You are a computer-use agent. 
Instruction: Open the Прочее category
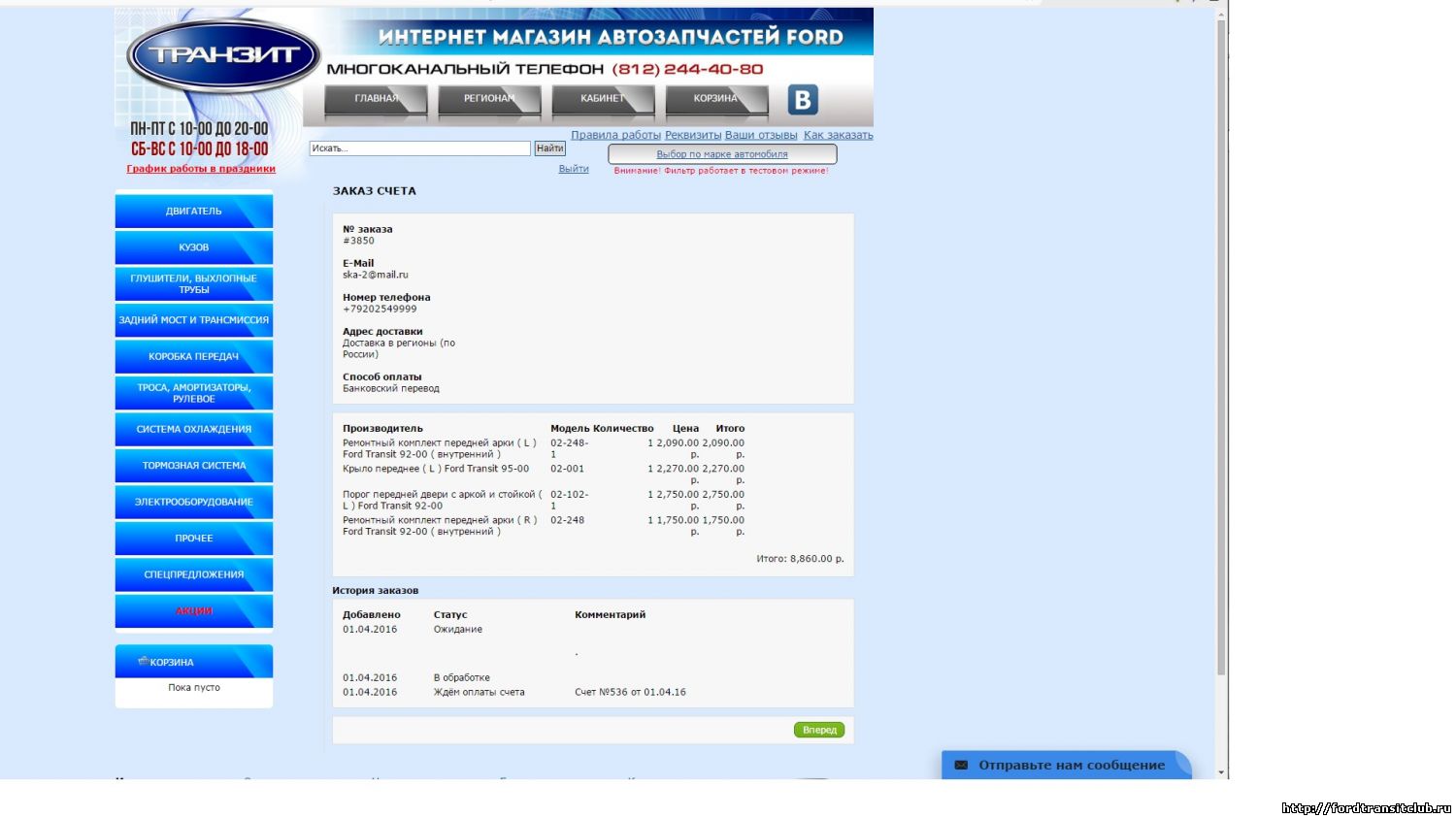point(194,539)
